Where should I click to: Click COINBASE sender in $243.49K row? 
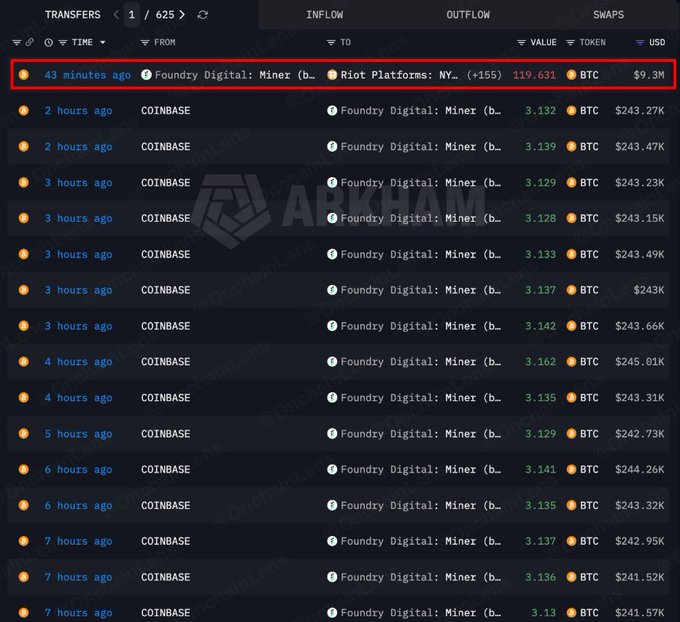click(166, 254)
